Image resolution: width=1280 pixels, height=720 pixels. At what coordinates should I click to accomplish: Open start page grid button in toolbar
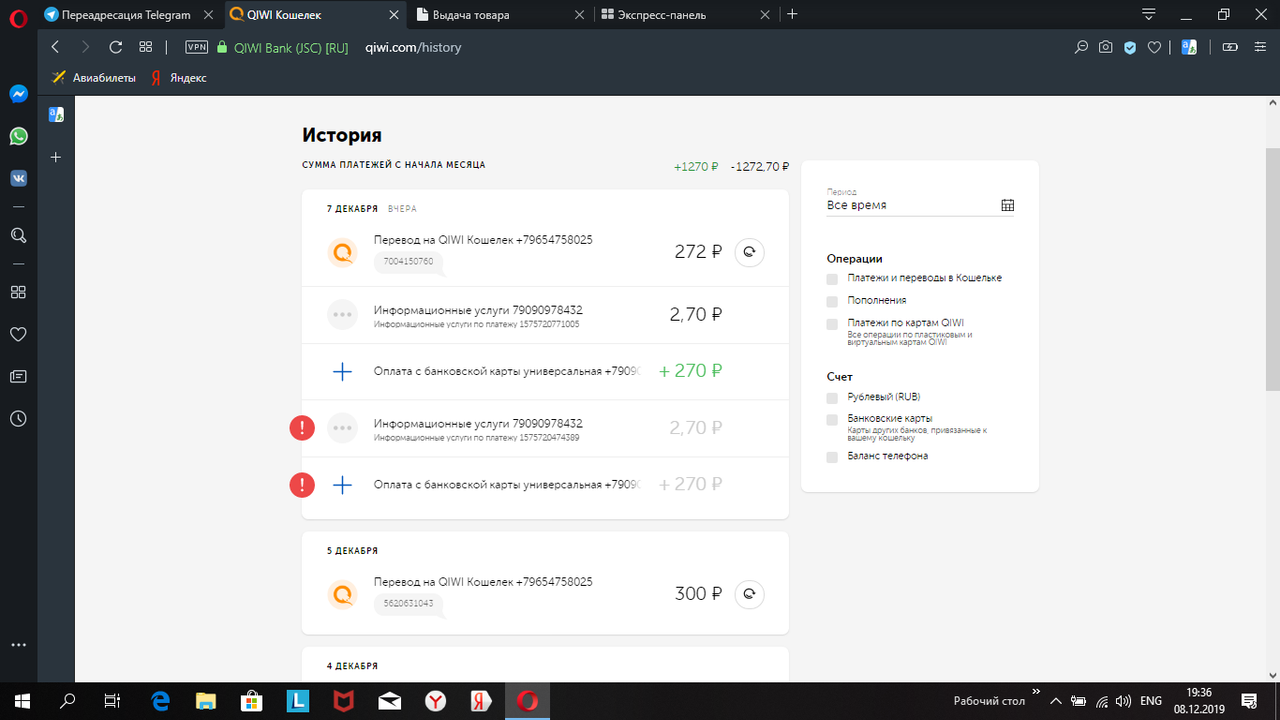click(x=146, y=47)
